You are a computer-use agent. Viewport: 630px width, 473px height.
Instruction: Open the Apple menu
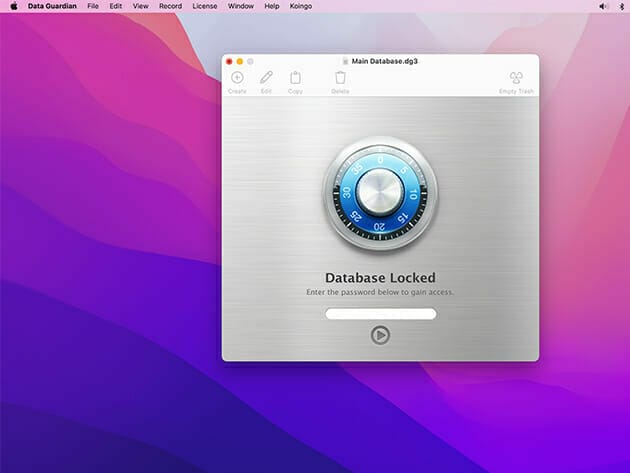(14, 6)
